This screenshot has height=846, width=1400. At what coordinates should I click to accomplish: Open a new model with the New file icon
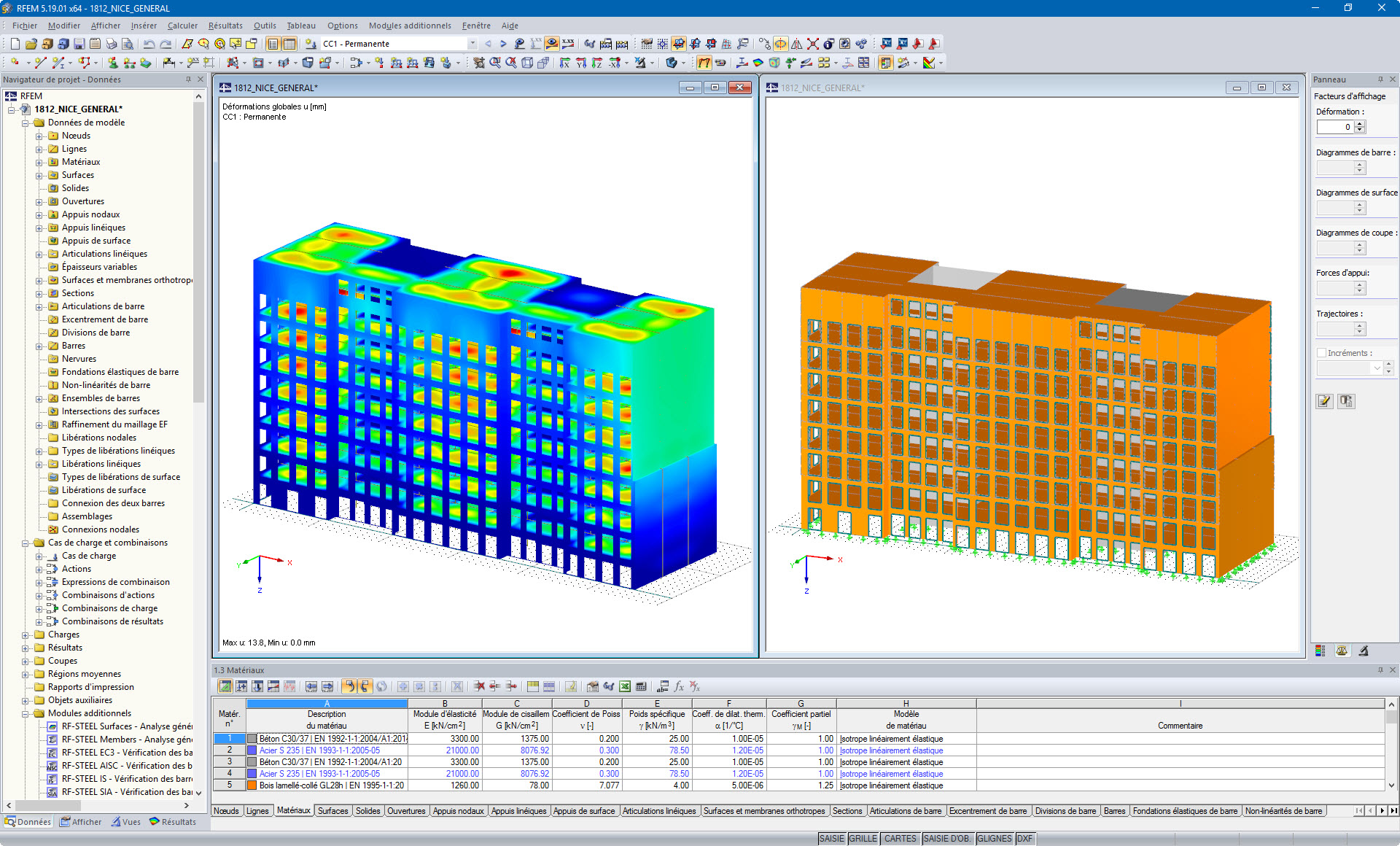point(15,44)
